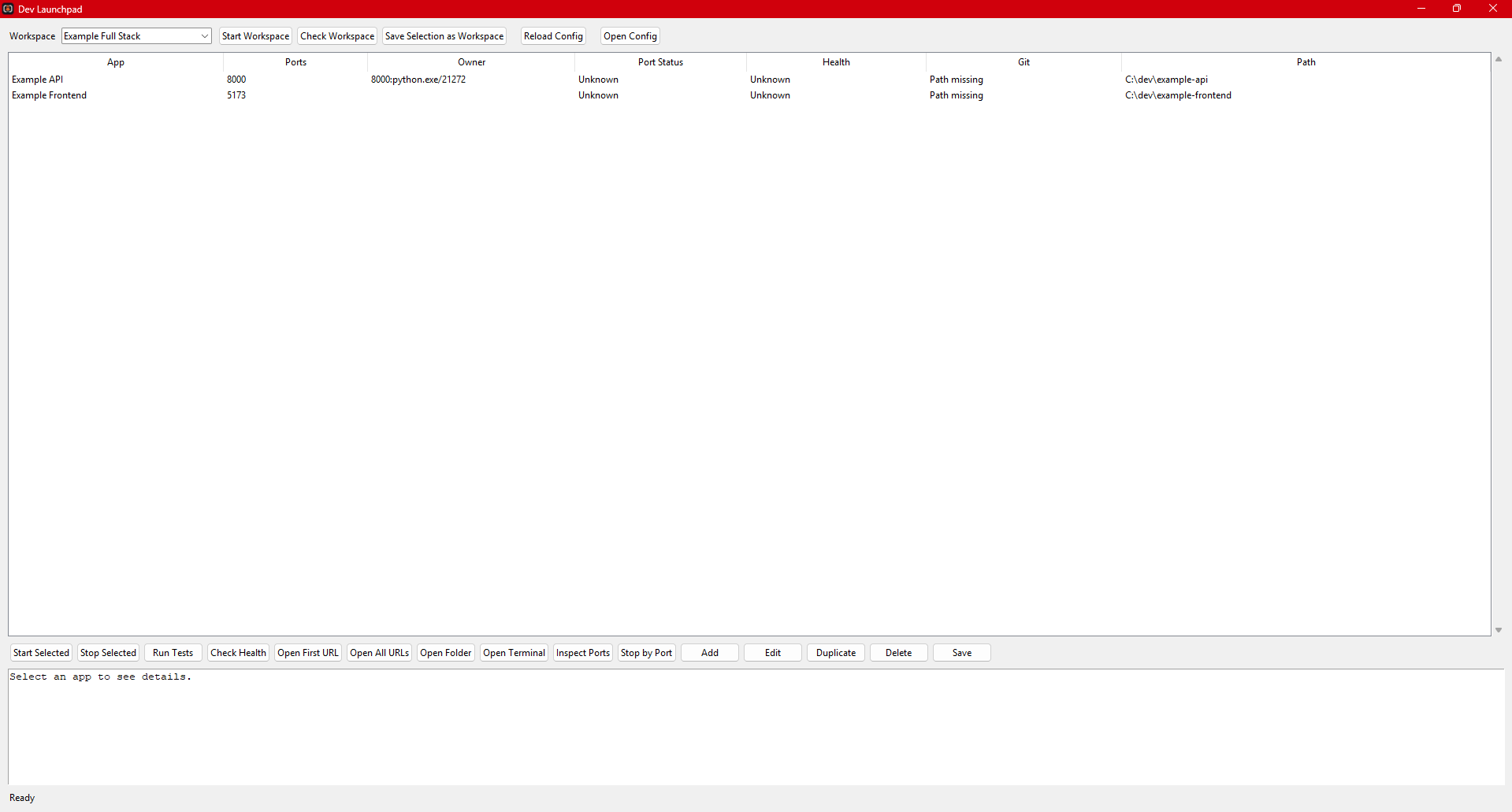Click the Ready status bar text
Viewport: 1512px width, 812px height.
22,798
